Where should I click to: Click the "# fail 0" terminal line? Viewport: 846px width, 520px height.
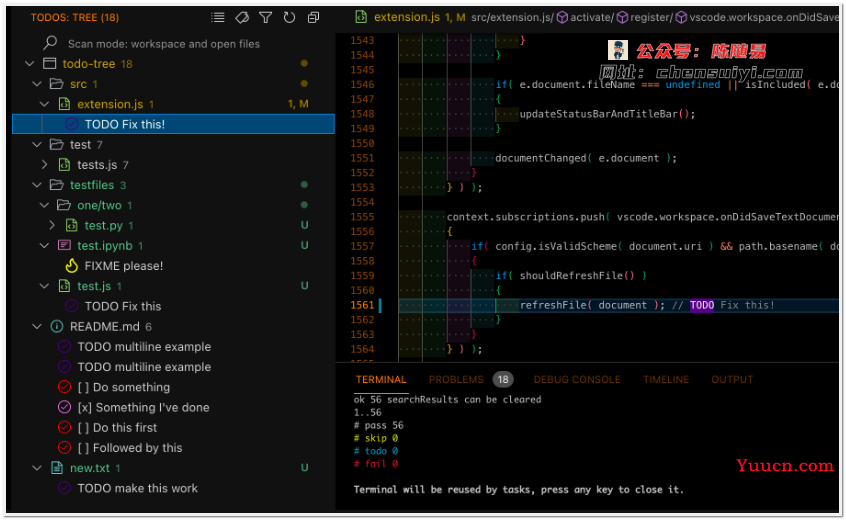pyautogui.click(x=376, y=464)
